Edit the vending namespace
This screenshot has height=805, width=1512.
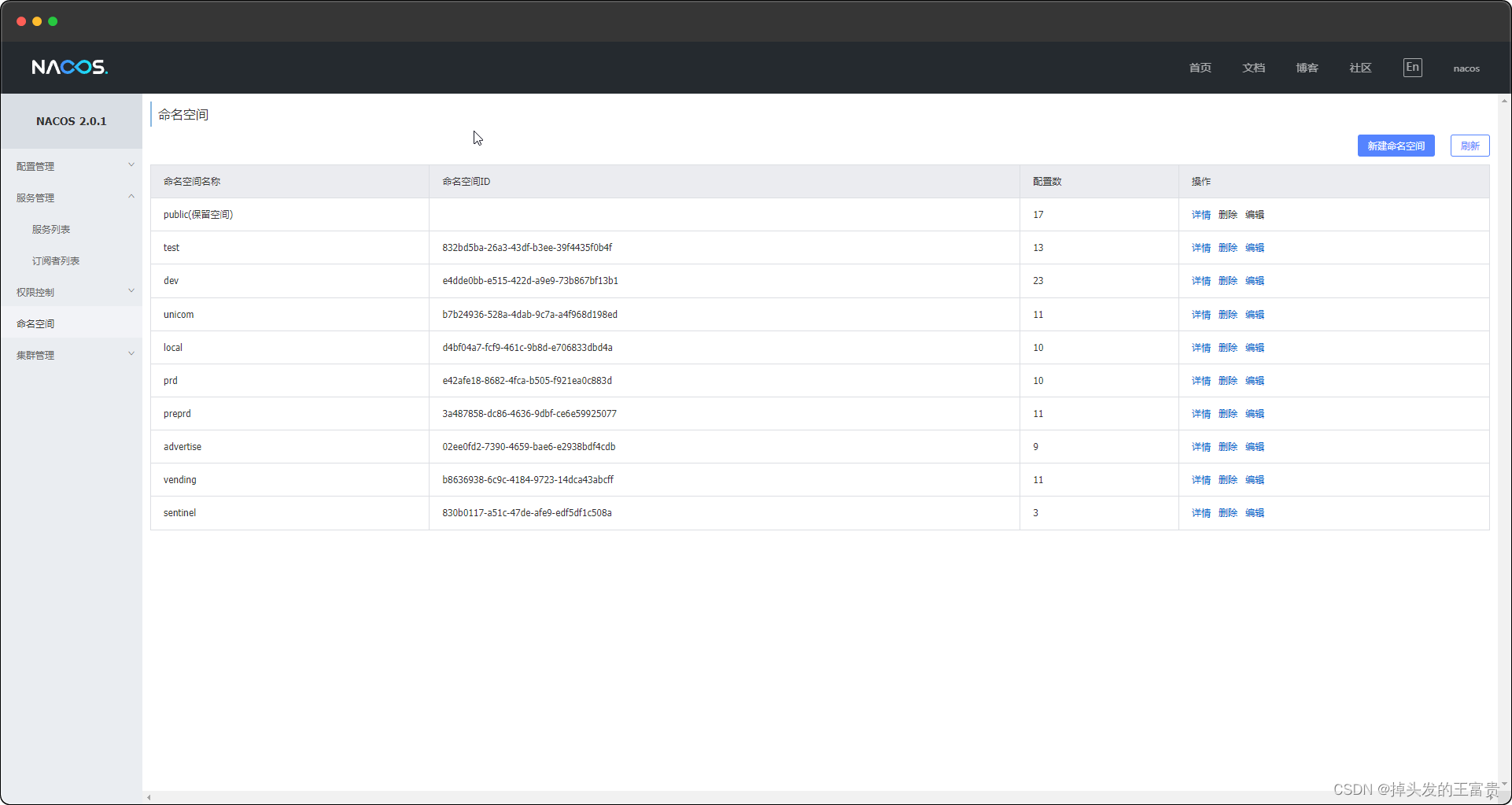point(1254,480)
